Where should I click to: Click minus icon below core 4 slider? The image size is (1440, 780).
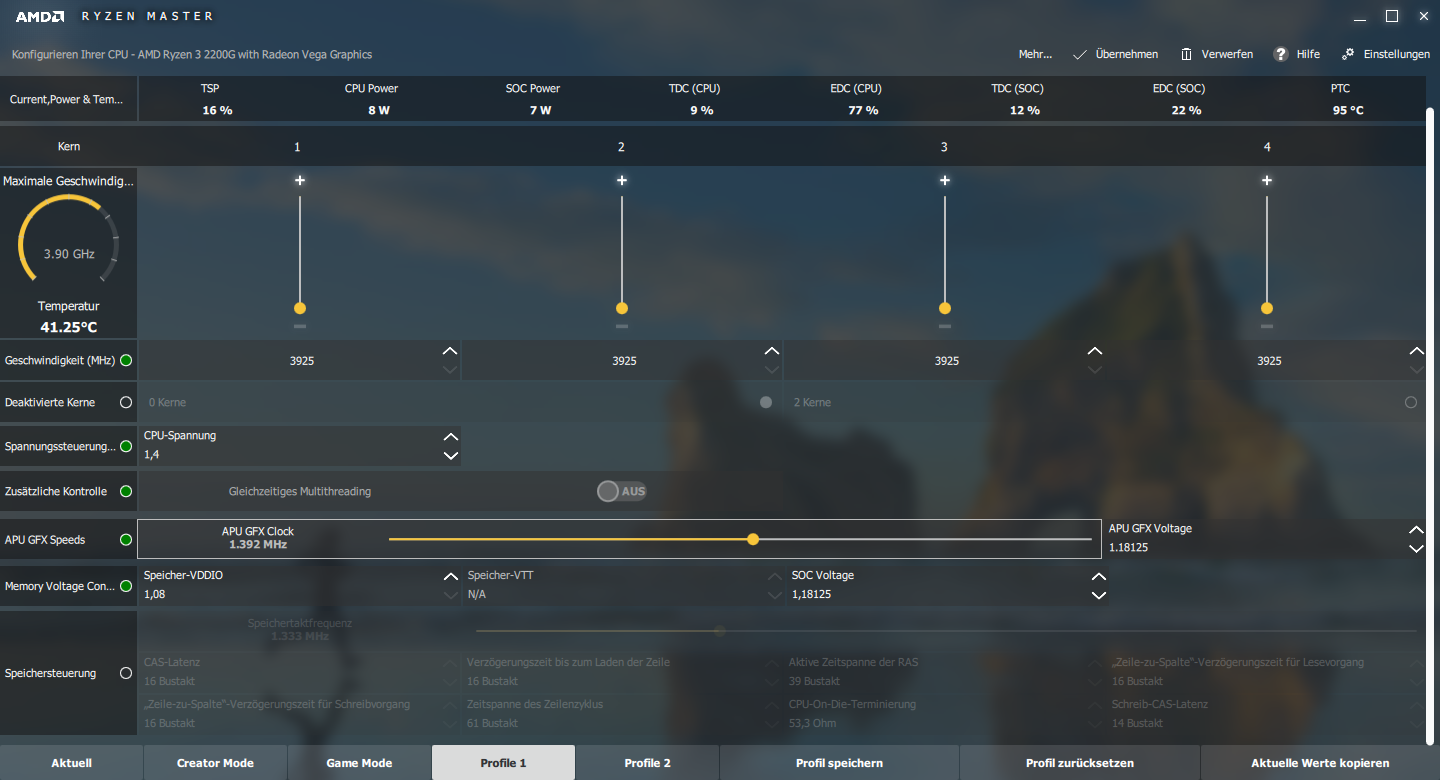pyautogui.click(x=1267, y=326)
